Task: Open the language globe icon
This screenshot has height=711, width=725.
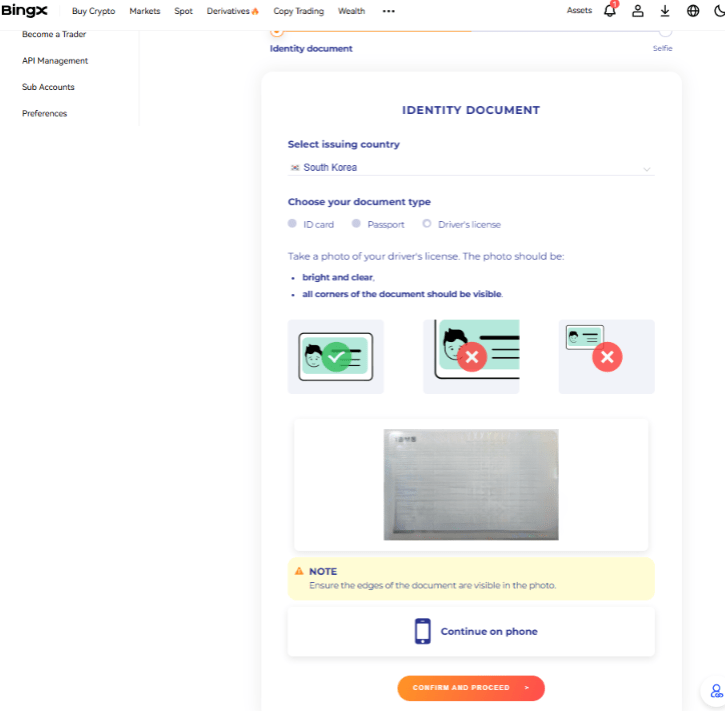Action: point(693,11)
